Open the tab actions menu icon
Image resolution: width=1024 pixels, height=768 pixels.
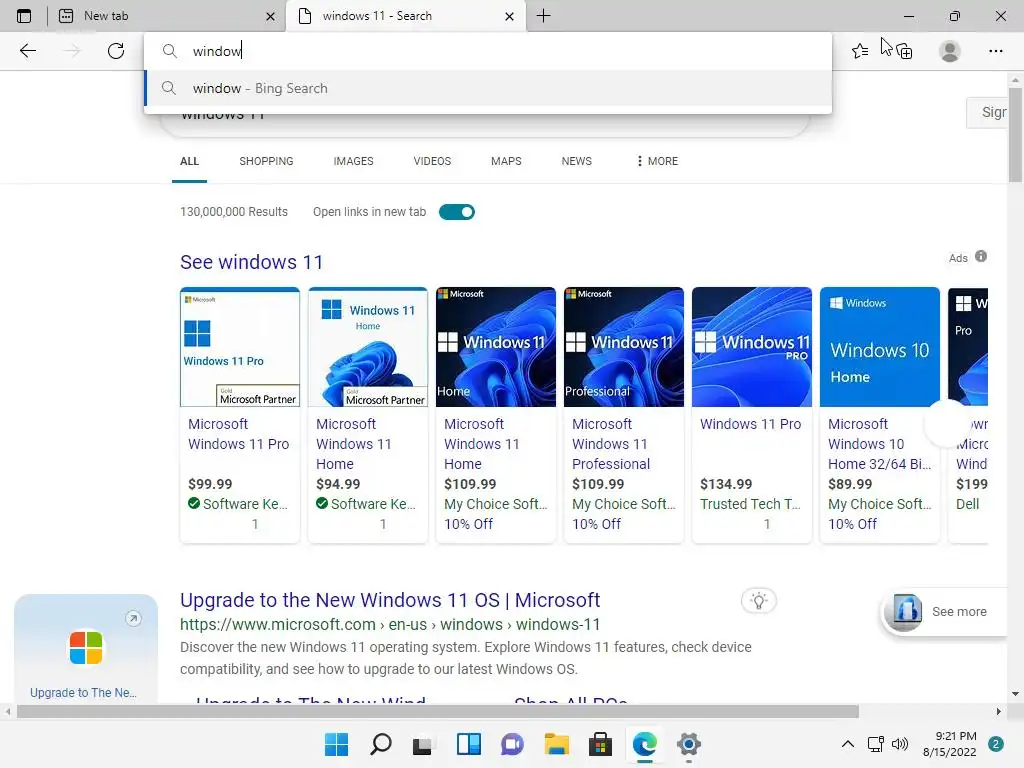coord(24,16)
